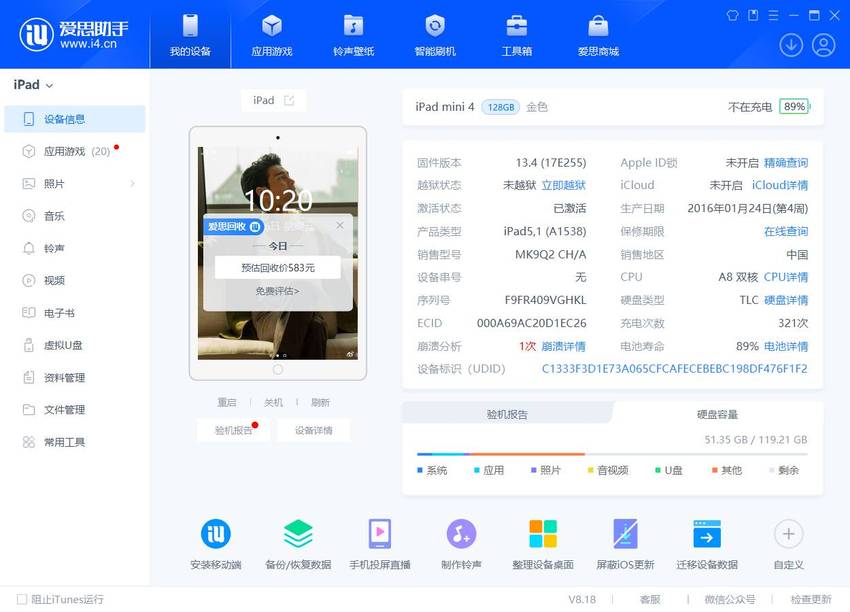Open 迁移设备数据 tool icon
Viewport: 850px width, 612px height.
[x=707, y=534]
